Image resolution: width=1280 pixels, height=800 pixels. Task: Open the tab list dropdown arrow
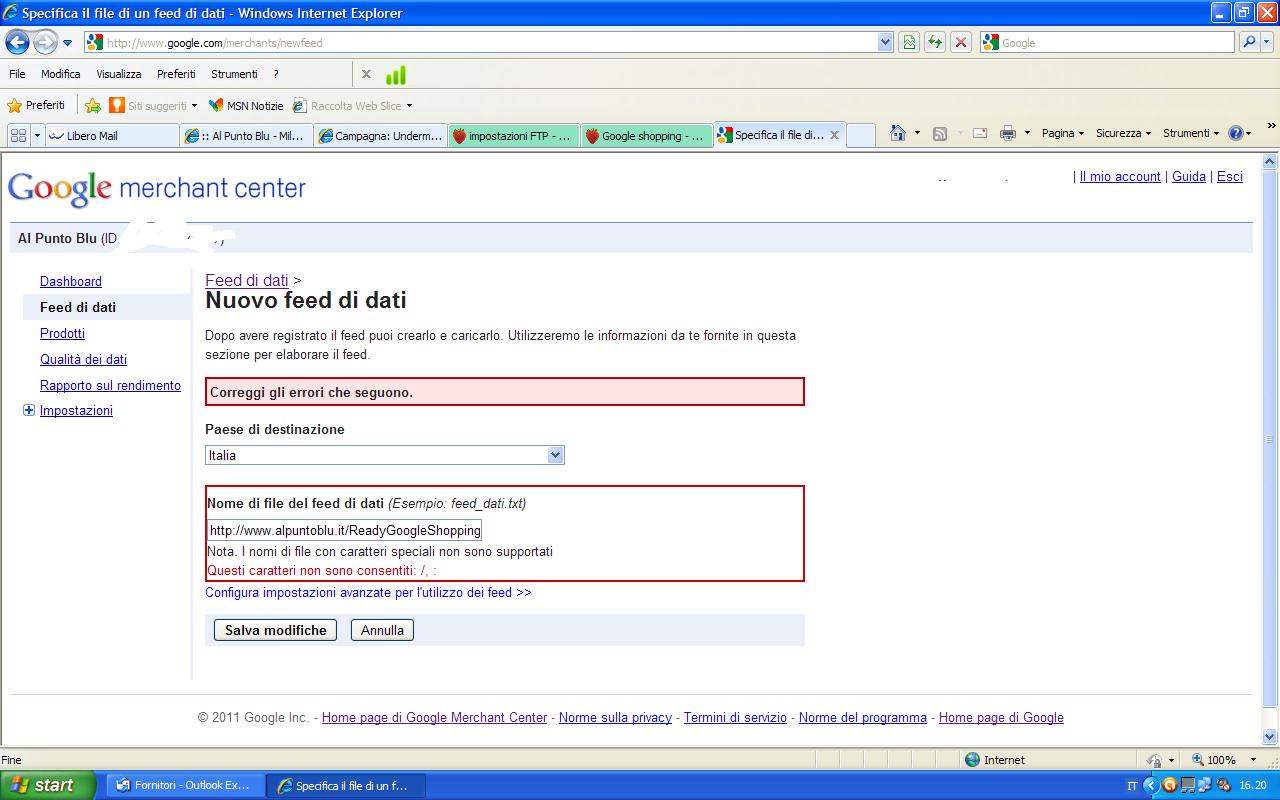tap(38, 135)
